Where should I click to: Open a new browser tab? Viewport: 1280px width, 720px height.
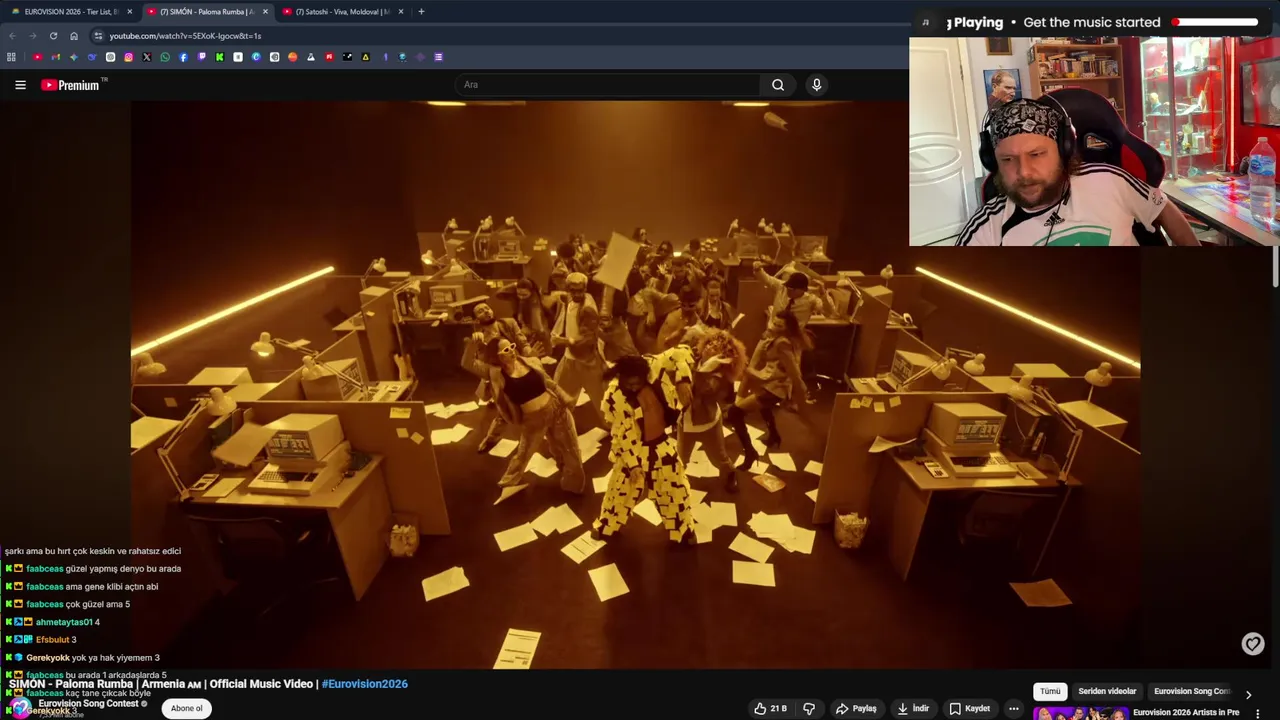(x=421, y=12)
